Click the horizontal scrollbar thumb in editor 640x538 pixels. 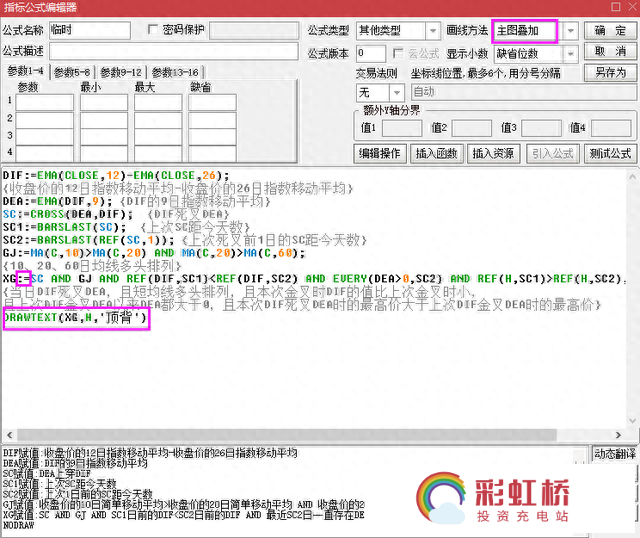pos(287,435)
